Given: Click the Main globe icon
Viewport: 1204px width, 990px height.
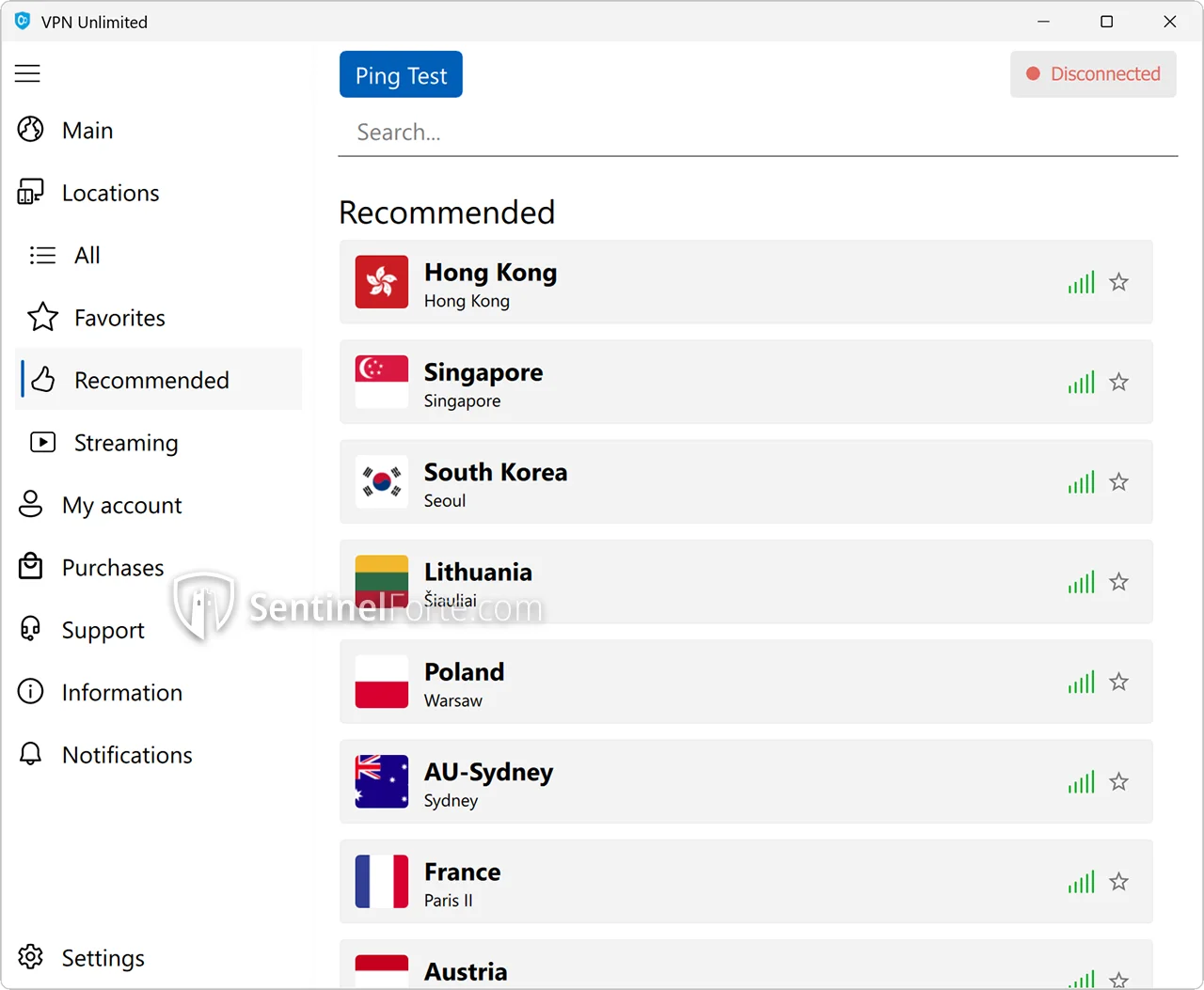Looking at the screenshot, I should pyautogui.click(x=31, y=129).
